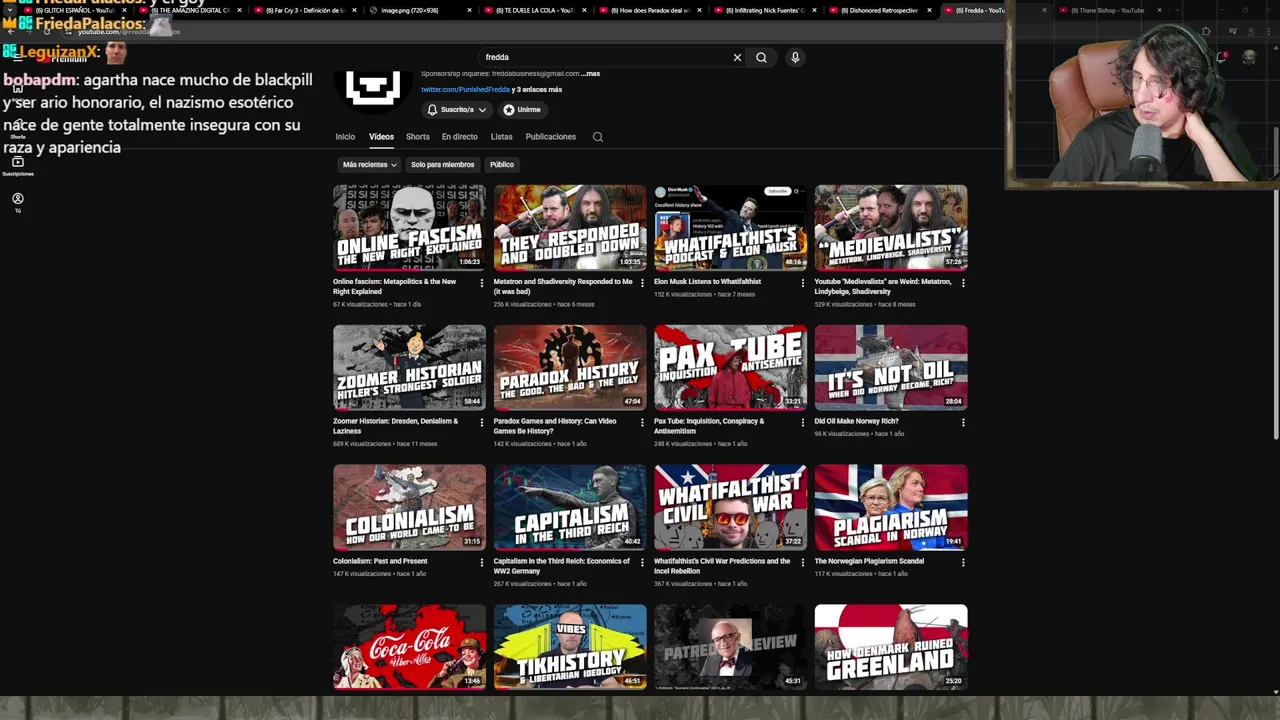Screen dimensions: 1280x720
Task: Play the Medievalists thumbnail
Action: pos(891,227)
